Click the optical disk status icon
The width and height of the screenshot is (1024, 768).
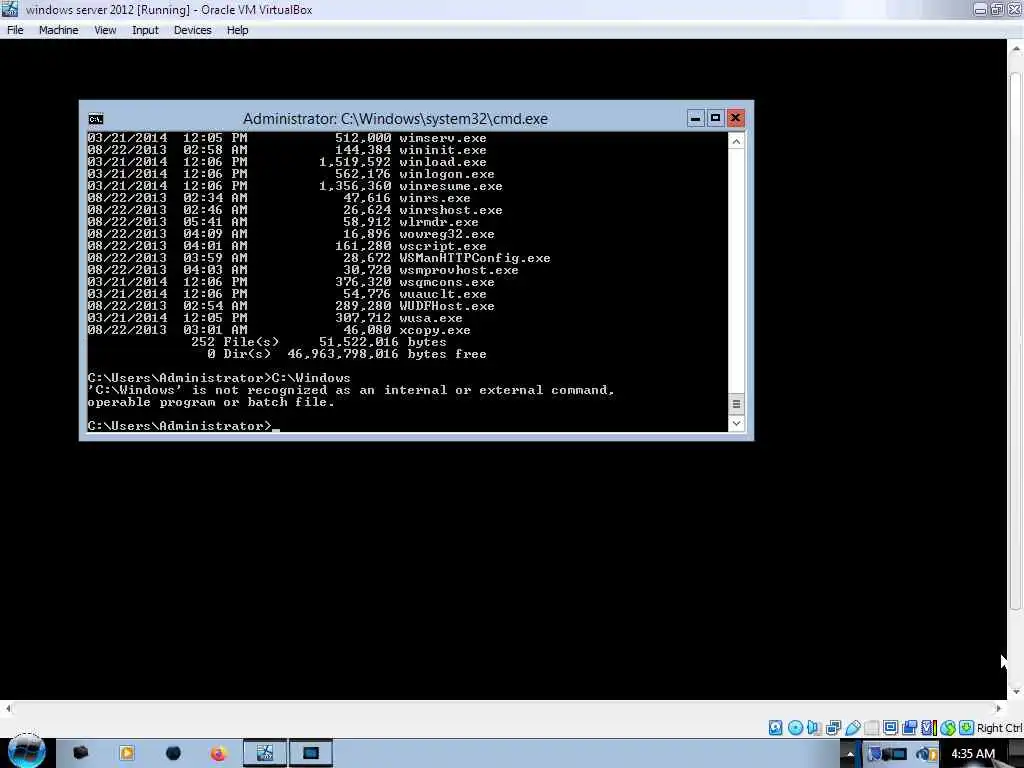pyautogui.click(x=795, y=728)
